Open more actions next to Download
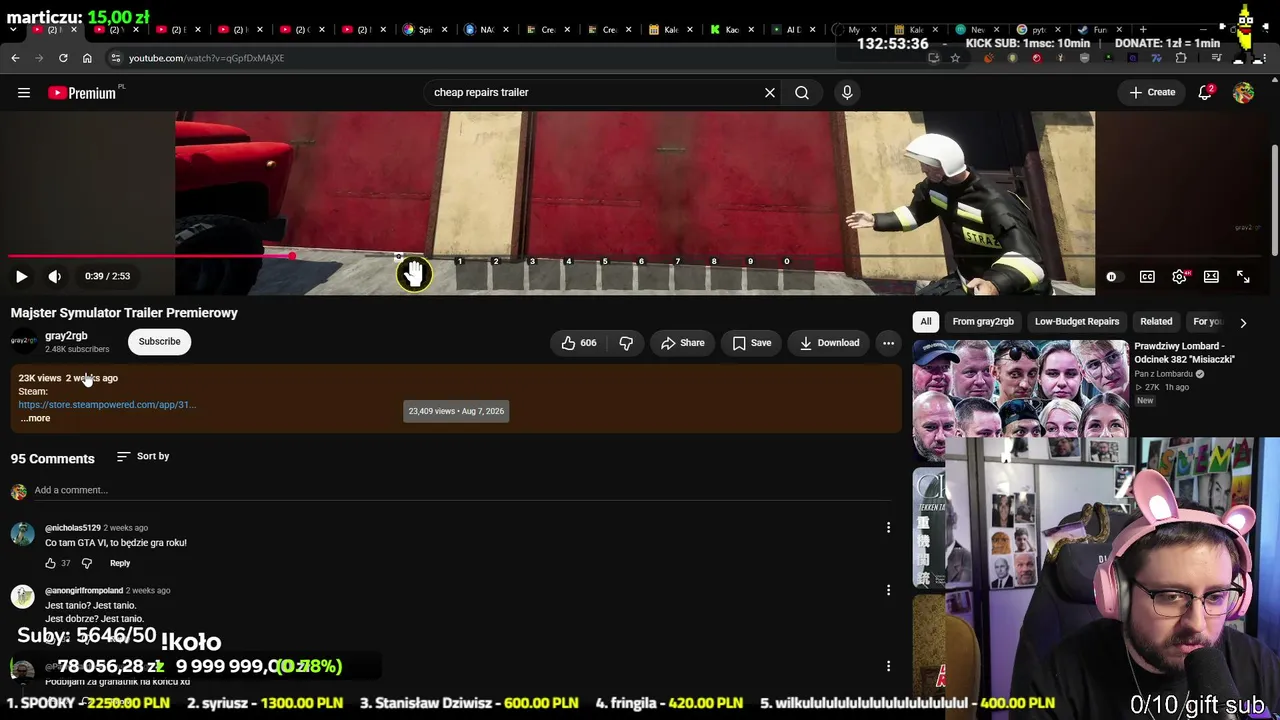Screen dimensions: 1280x720 coord(888,343)
